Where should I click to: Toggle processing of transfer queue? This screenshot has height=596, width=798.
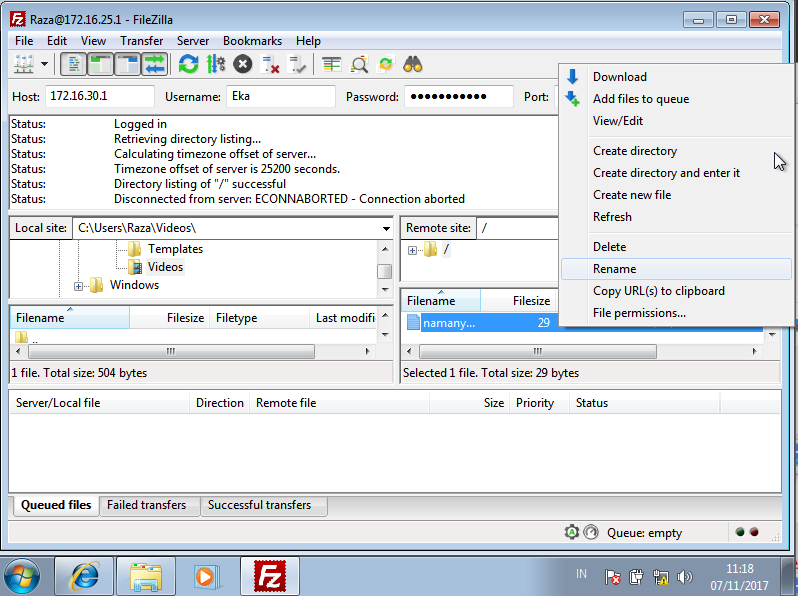pyautogui.click(x=216, y=64)
